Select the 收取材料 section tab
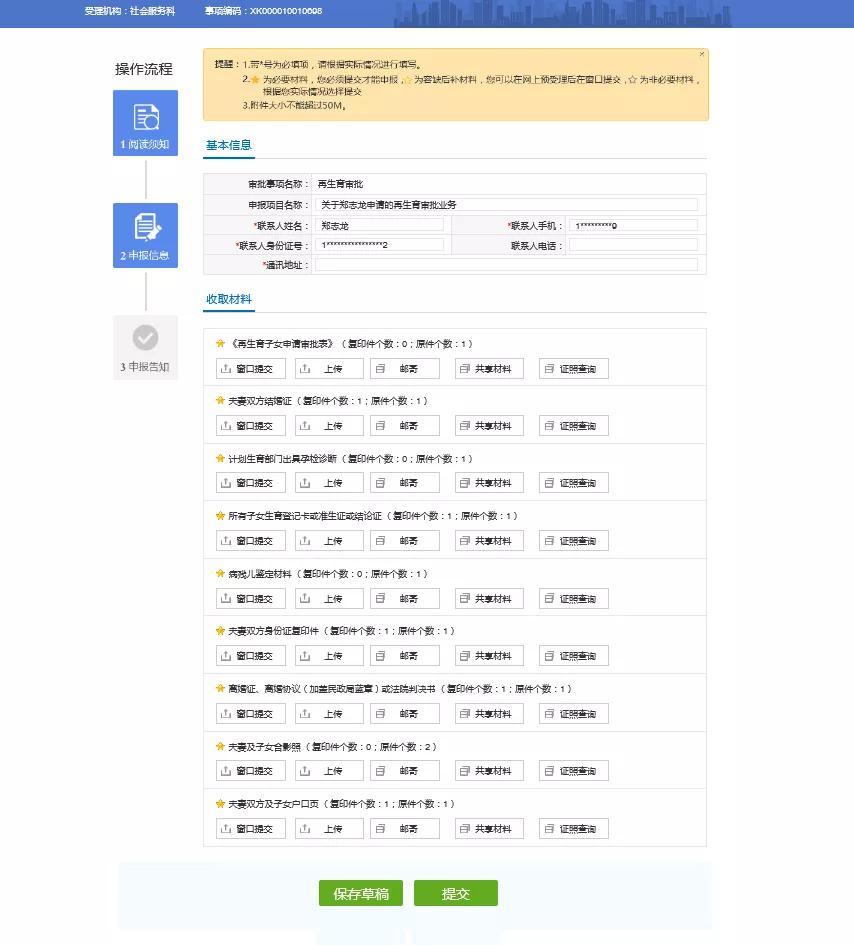Image resolution: width=854 pixels, height=945 pixels. 229,299
